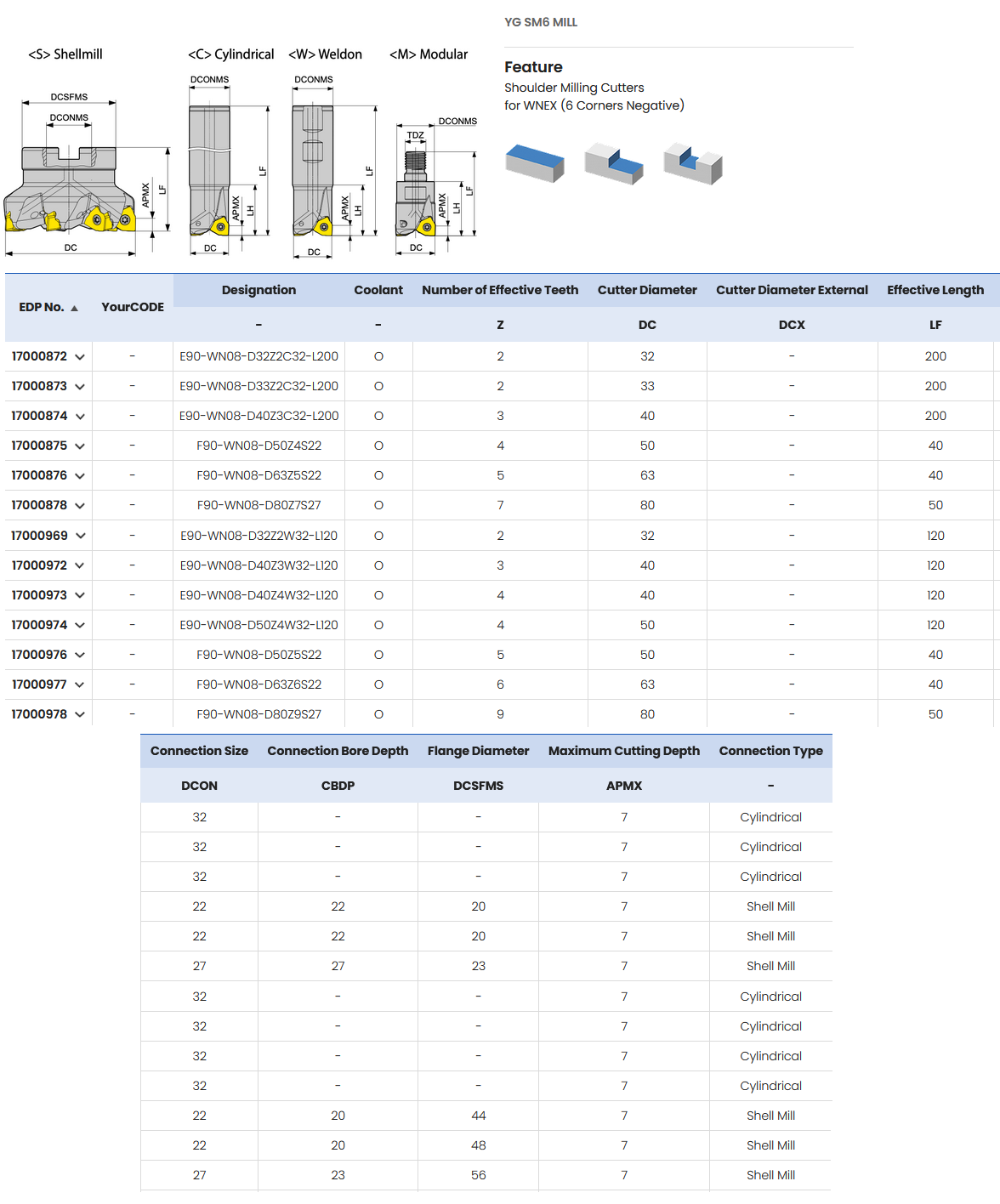This screenshot has width=1000, height=1204.
Task: Click the Weldon shank cutter diagram
Action: point(314,170)
